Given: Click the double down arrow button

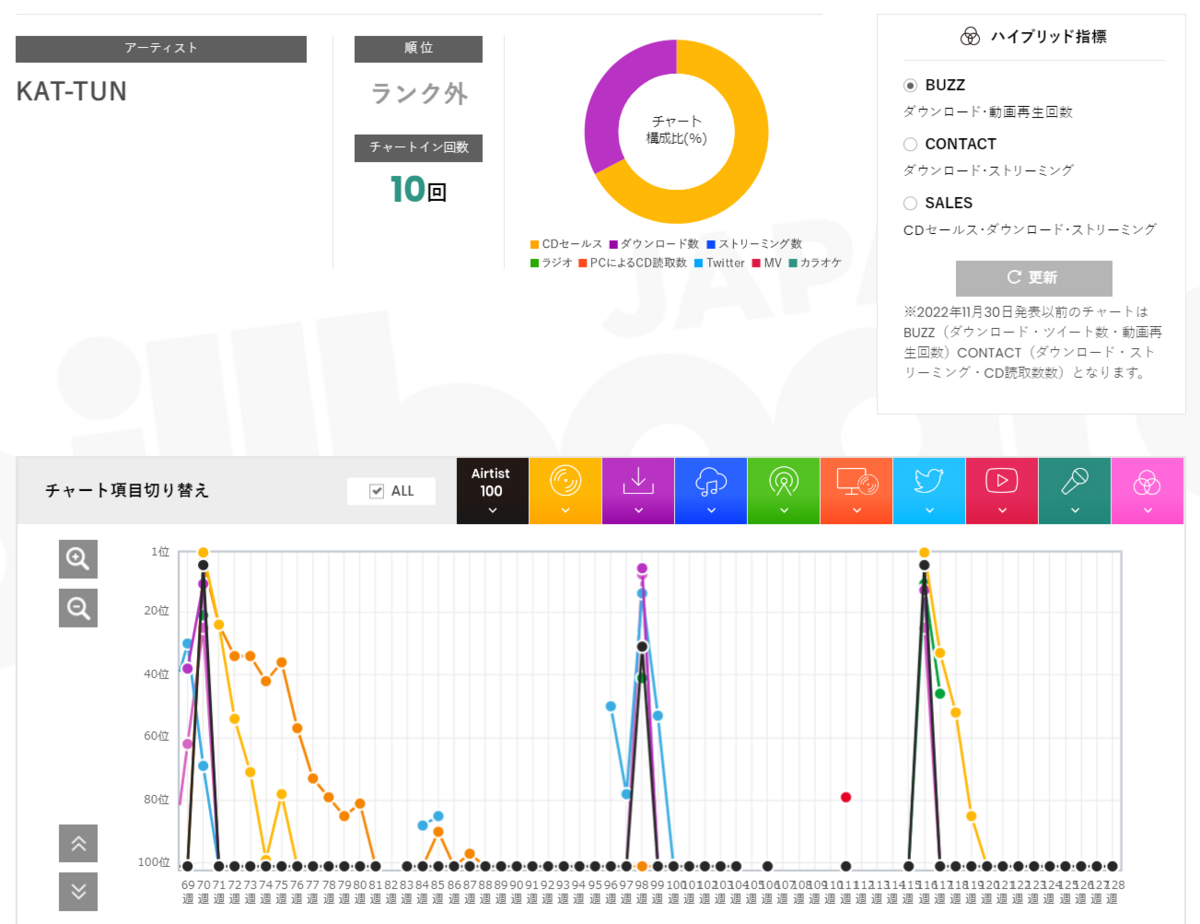Looking at the screenshot, I should pos(78,892).
